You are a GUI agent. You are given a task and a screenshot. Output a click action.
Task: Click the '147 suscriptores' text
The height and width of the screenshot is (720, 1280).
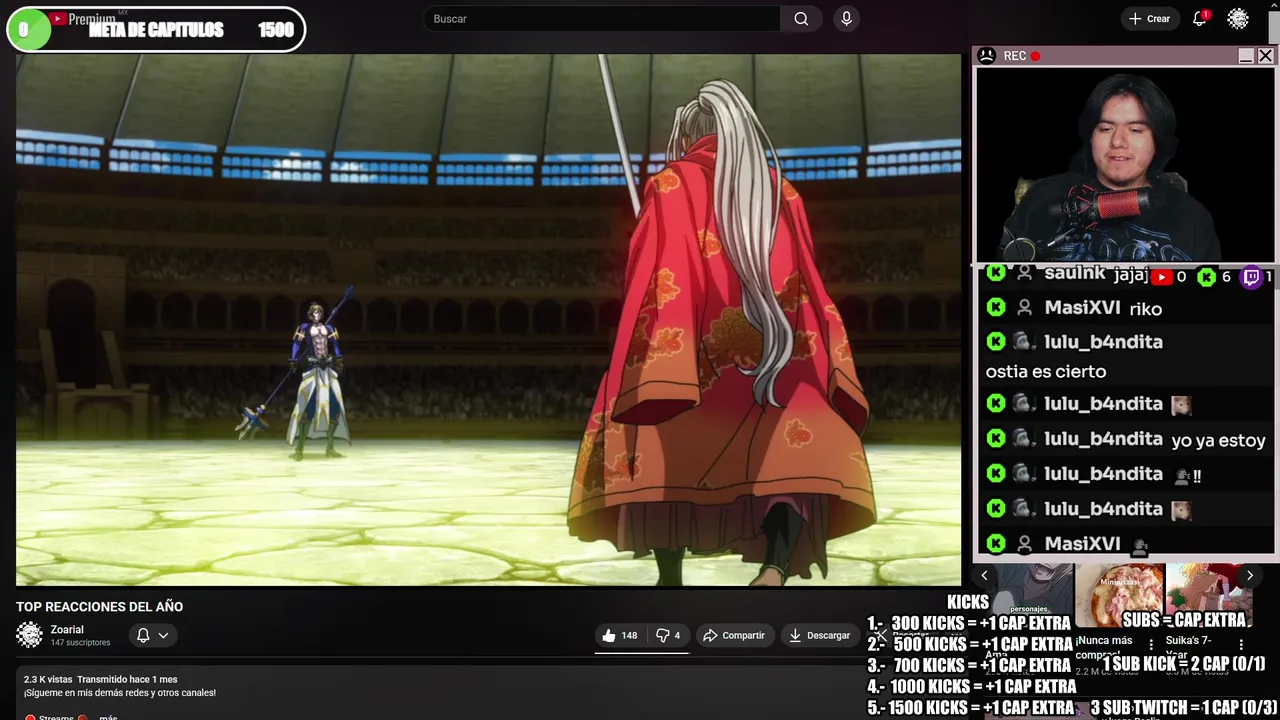(x=81, y=643)
